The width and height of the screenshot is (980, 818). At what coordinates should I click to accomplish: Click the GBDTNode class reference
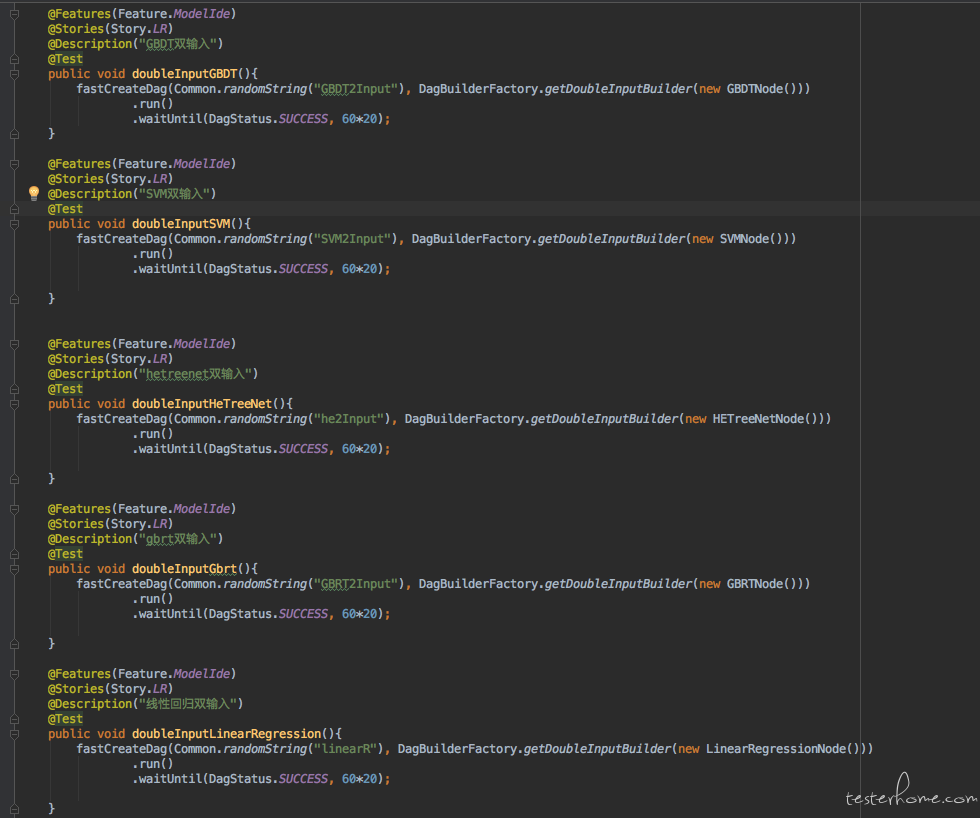(x=760, y=89)
